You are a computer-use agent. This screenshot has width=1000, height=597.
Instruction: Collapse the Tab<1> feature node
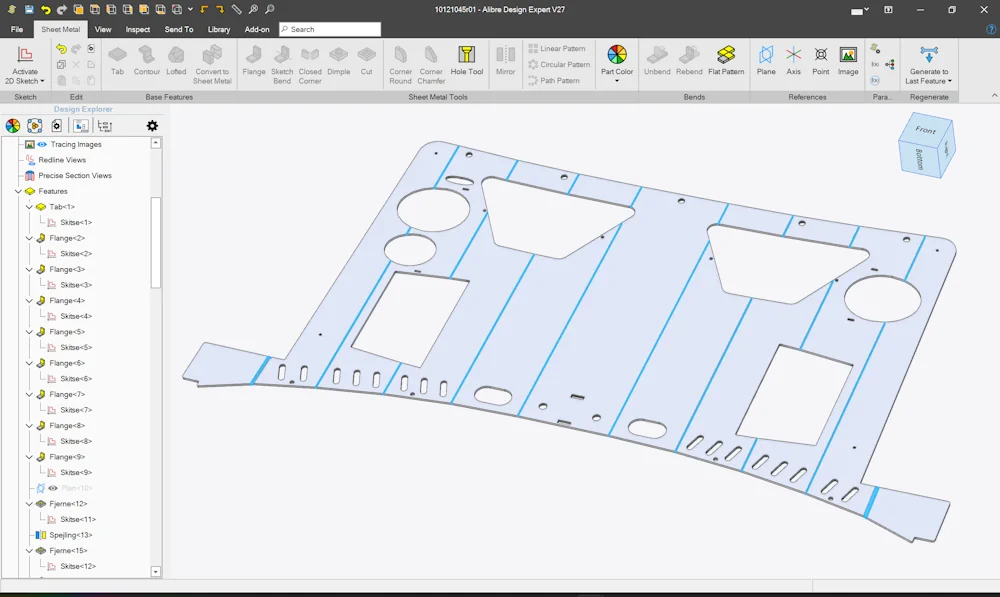(x=29, y=207)
